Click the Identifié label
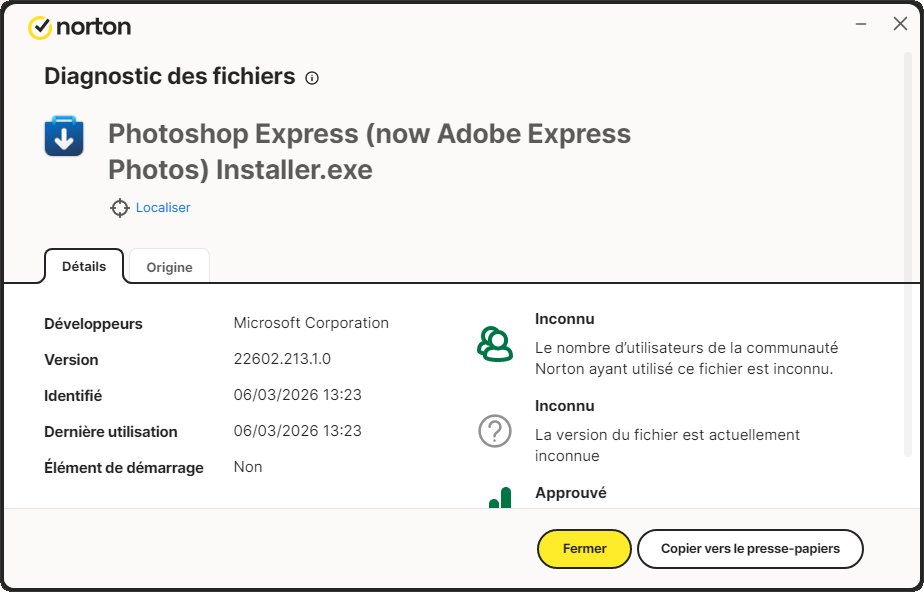The height and width of the screenshot is (592, 924). (x=73, y=396)
